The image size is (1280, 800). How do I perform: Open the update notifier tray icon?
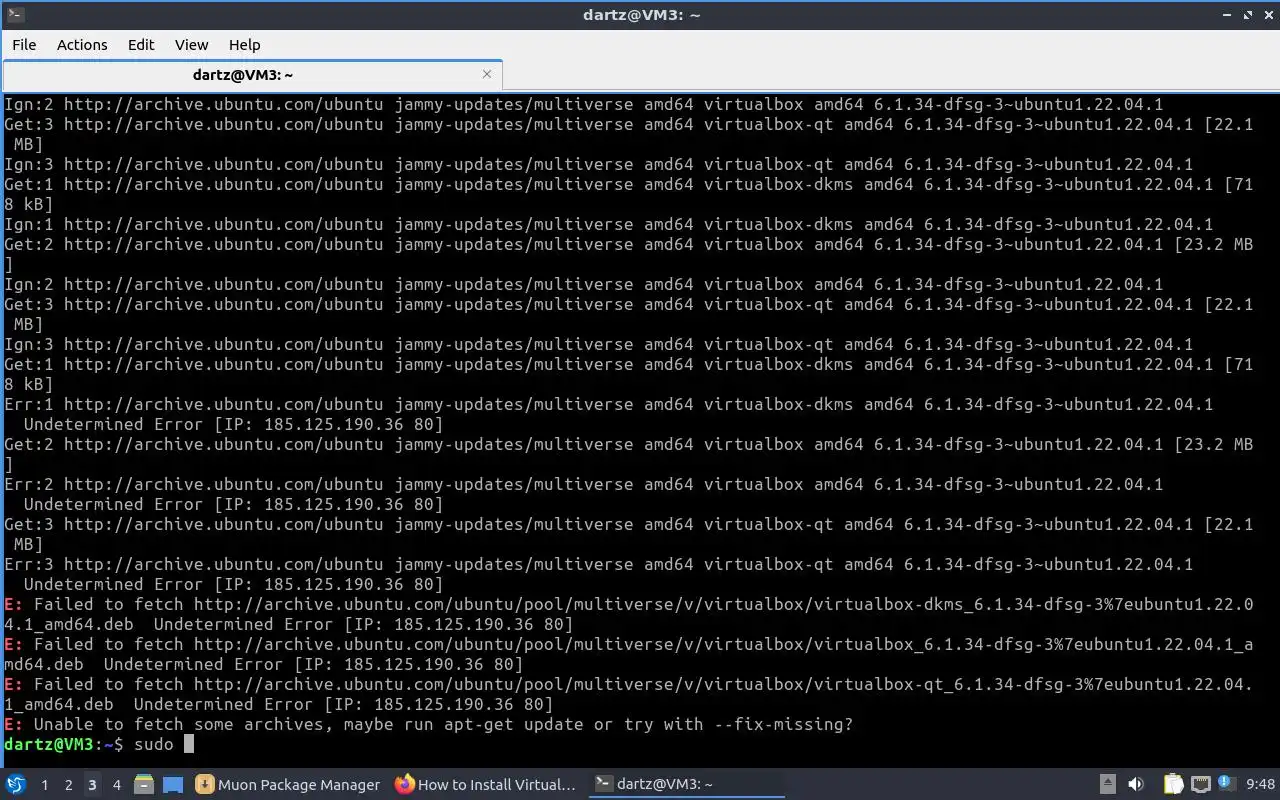[1226, 784]
